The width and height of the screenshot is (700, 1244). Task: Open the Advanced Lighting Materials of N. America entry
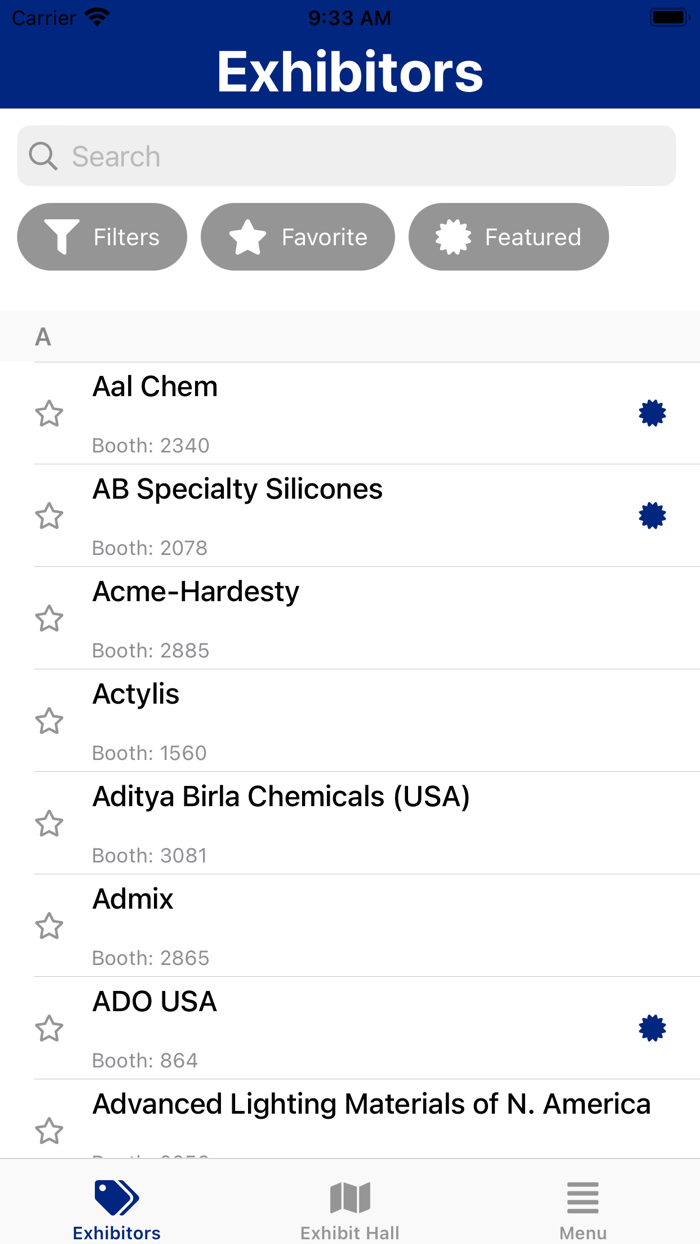(x=367, y=1119)
